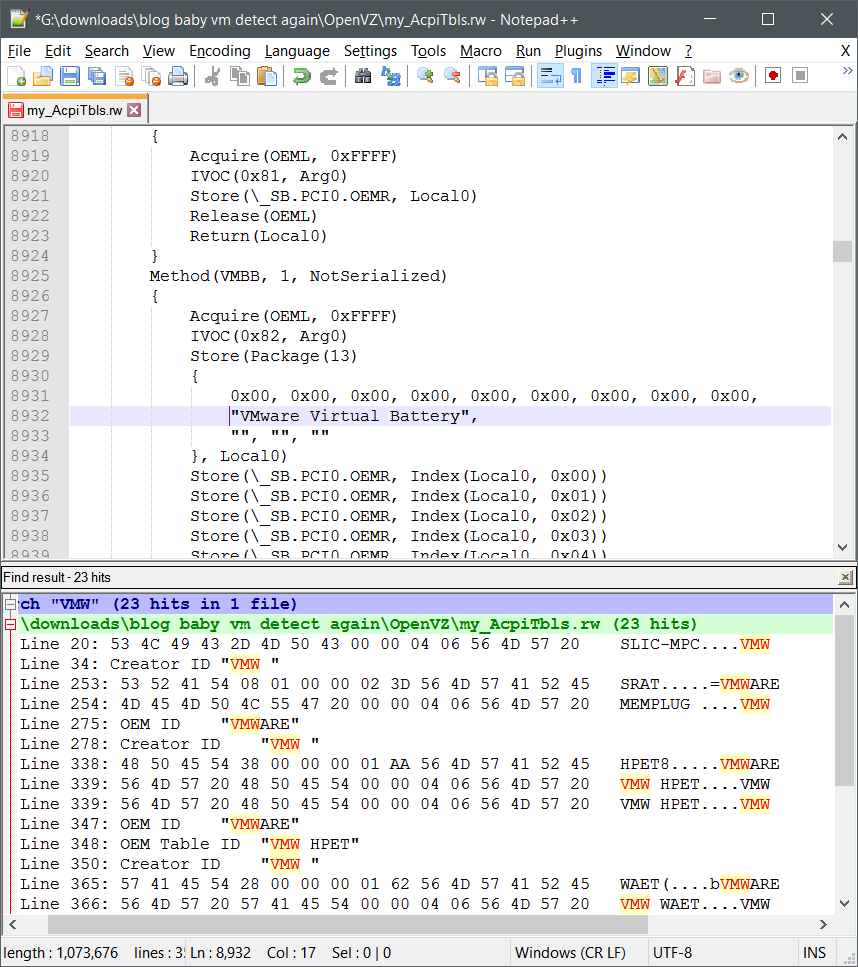Screen dimensions: 858x967
Task: Toggle Show All Characters pilcrow icon
Action: pyautogui.click(x=577, y=76)
